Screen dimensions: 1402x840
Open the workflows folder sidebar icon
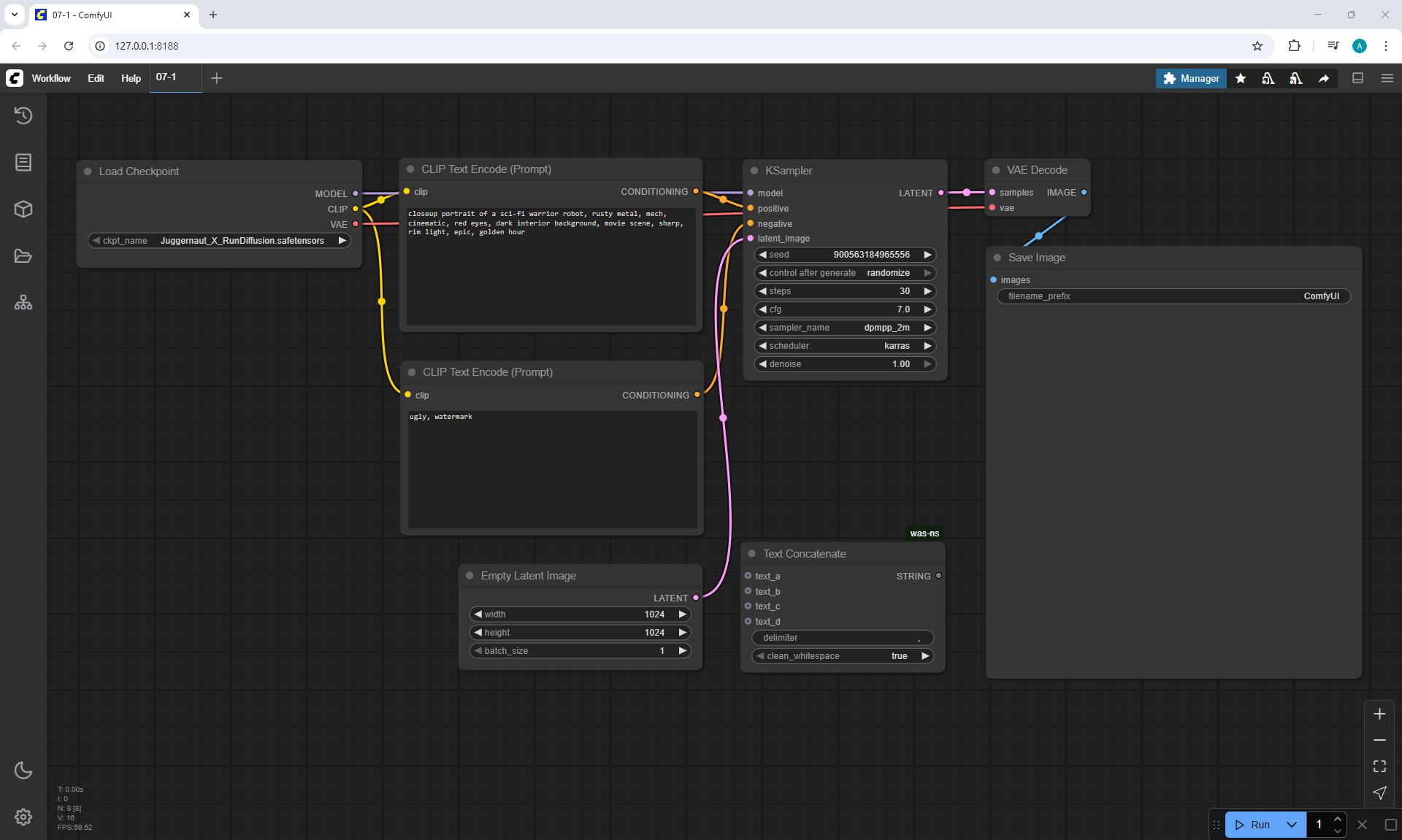pyautogui.click(x=23, y=256)
